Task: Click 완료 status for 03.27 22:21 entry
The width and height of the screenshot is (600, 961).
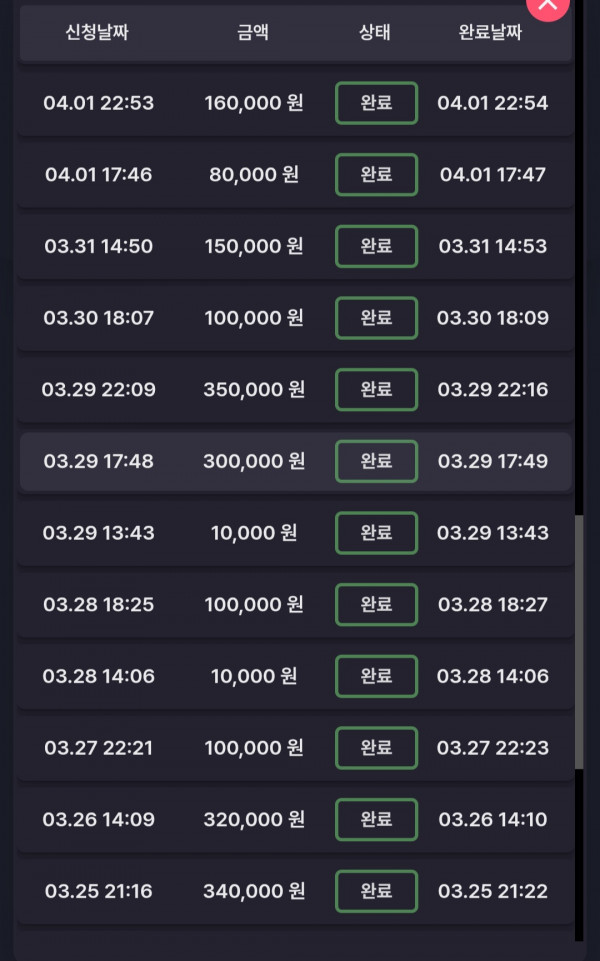Action: [x=376, y=748]
